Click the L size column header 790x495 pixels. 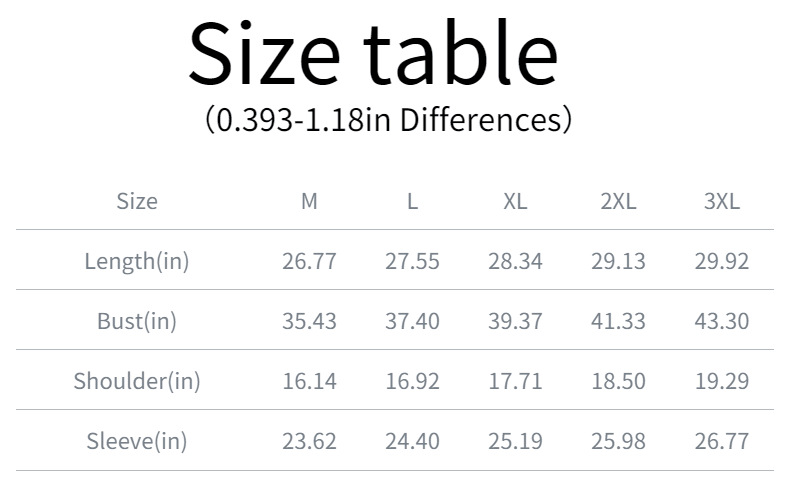click(x=412, y=201)
